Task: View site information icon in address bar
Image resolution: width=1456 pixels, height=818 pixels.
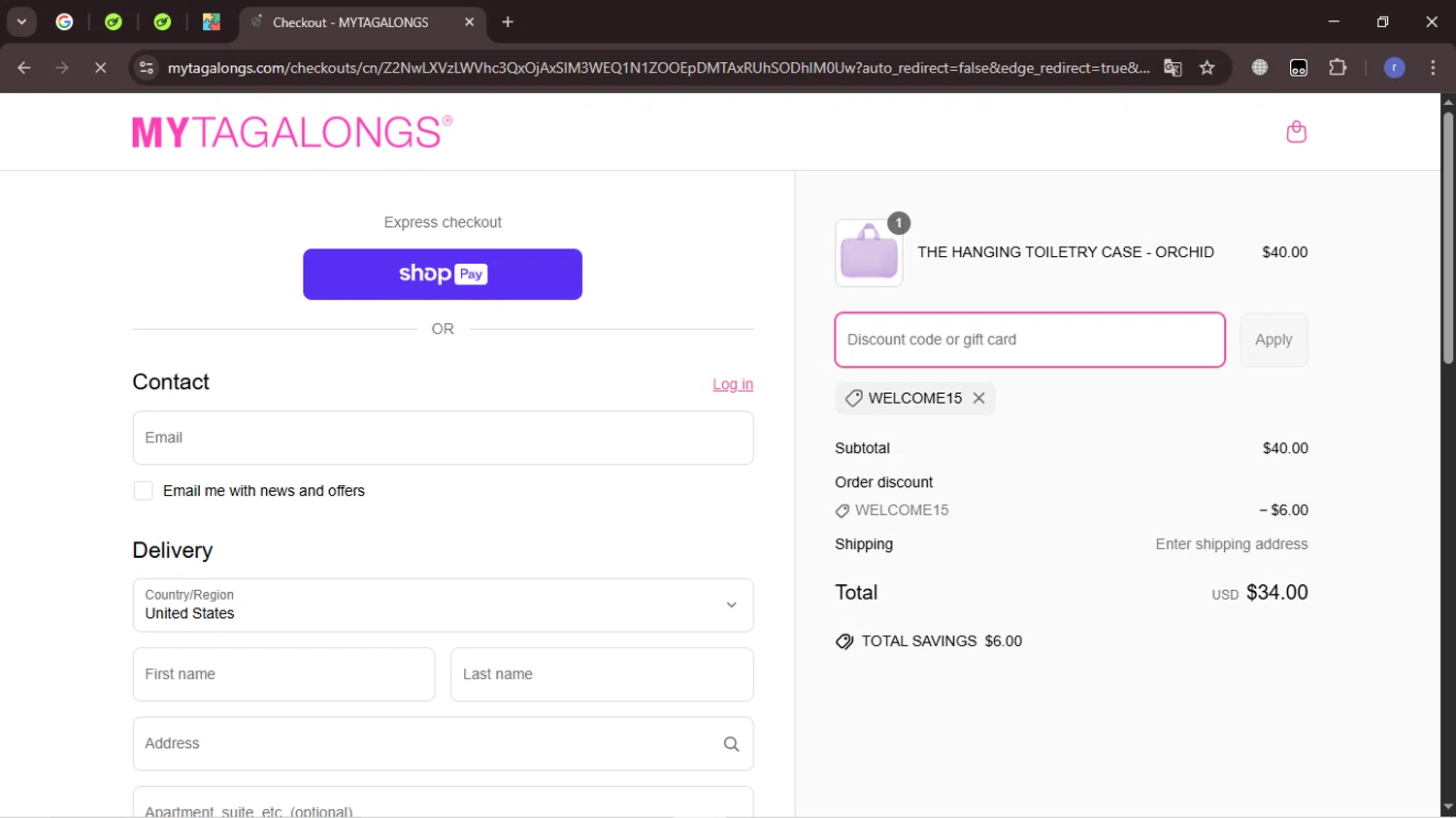Action: (147, 68)
